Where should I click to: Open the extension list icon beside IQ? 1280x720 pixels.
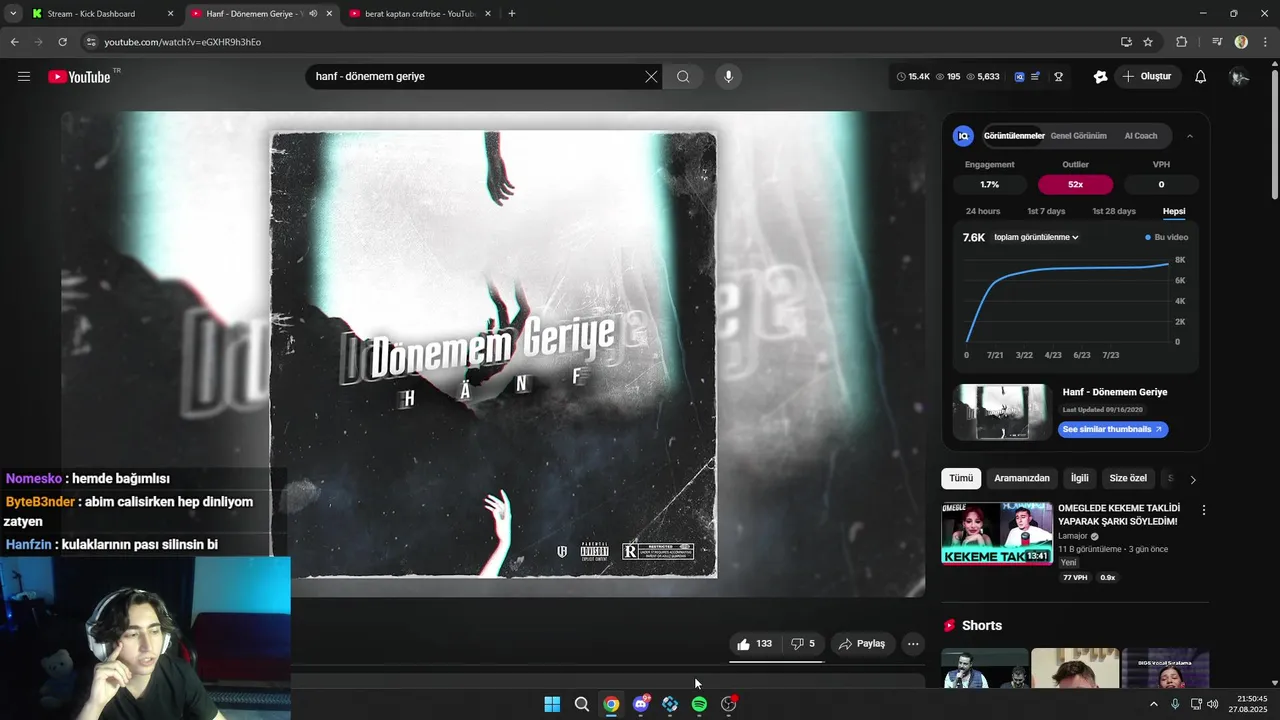coord(1036,77)
